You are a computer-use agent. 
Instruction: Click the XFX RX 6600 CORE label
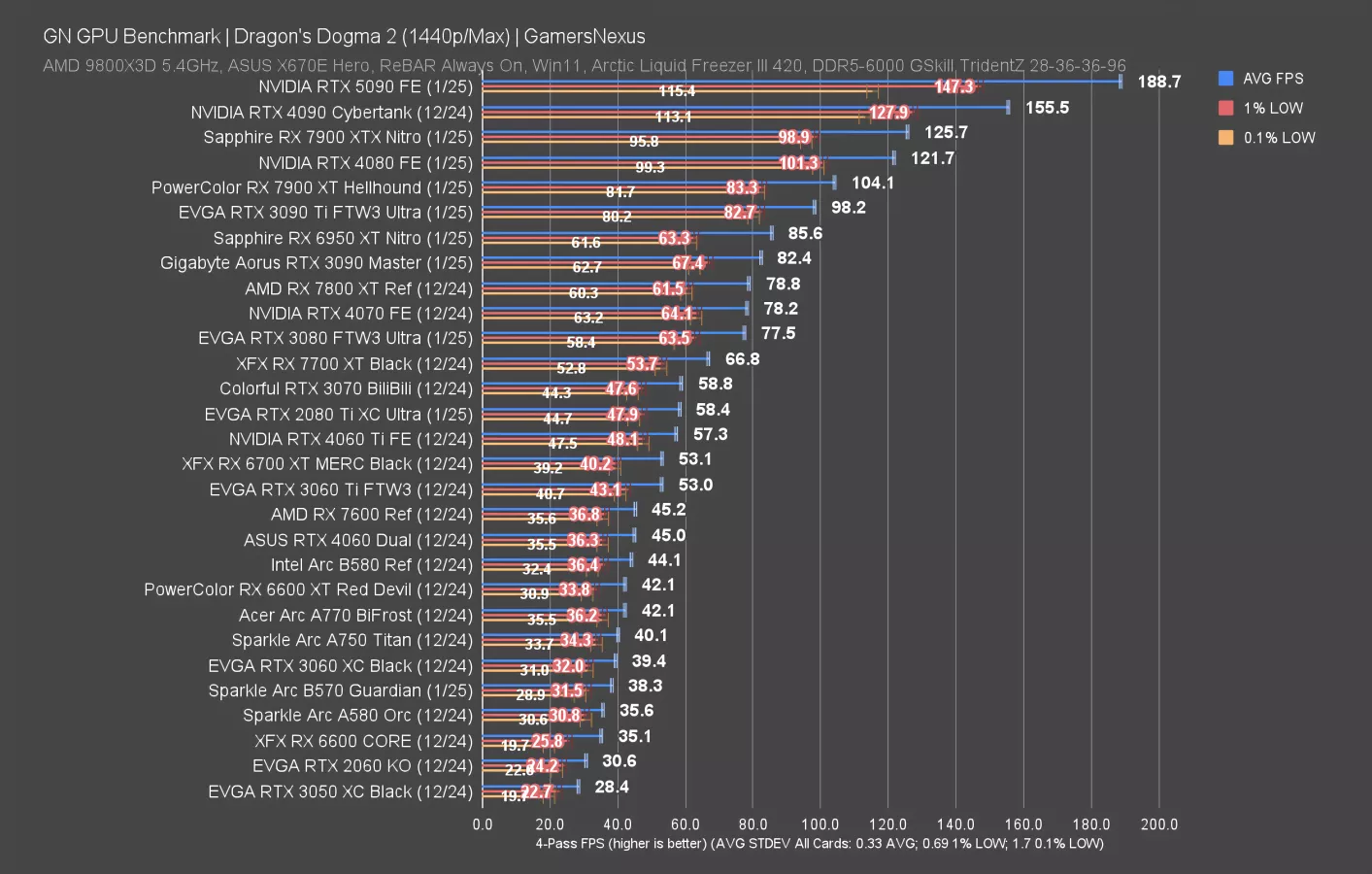click(363, 741)
